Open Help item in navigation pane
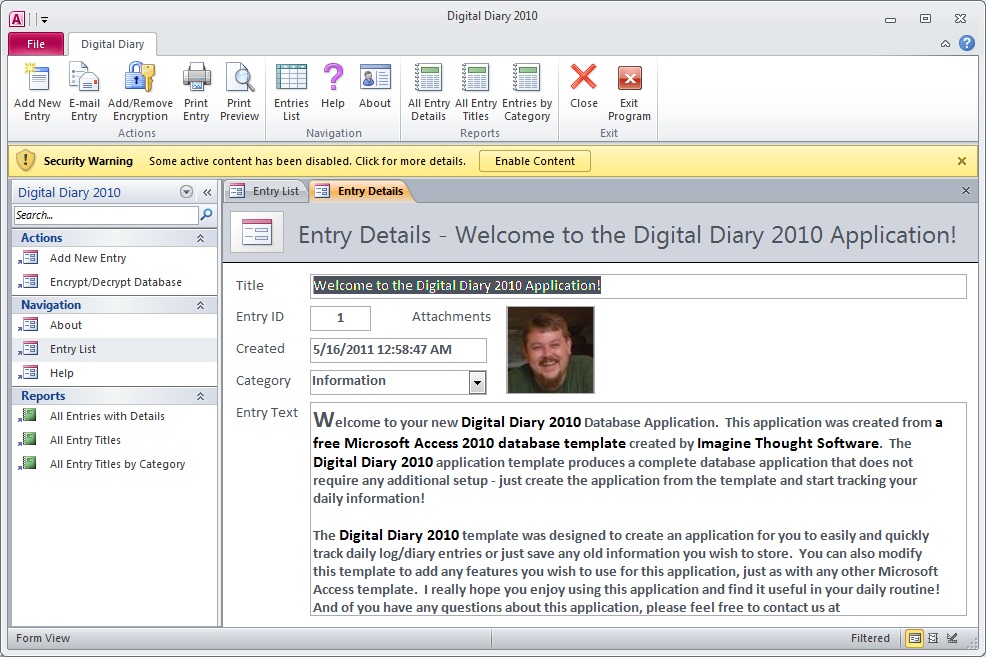This screenshot has height=657, width=986. [114, 373]
